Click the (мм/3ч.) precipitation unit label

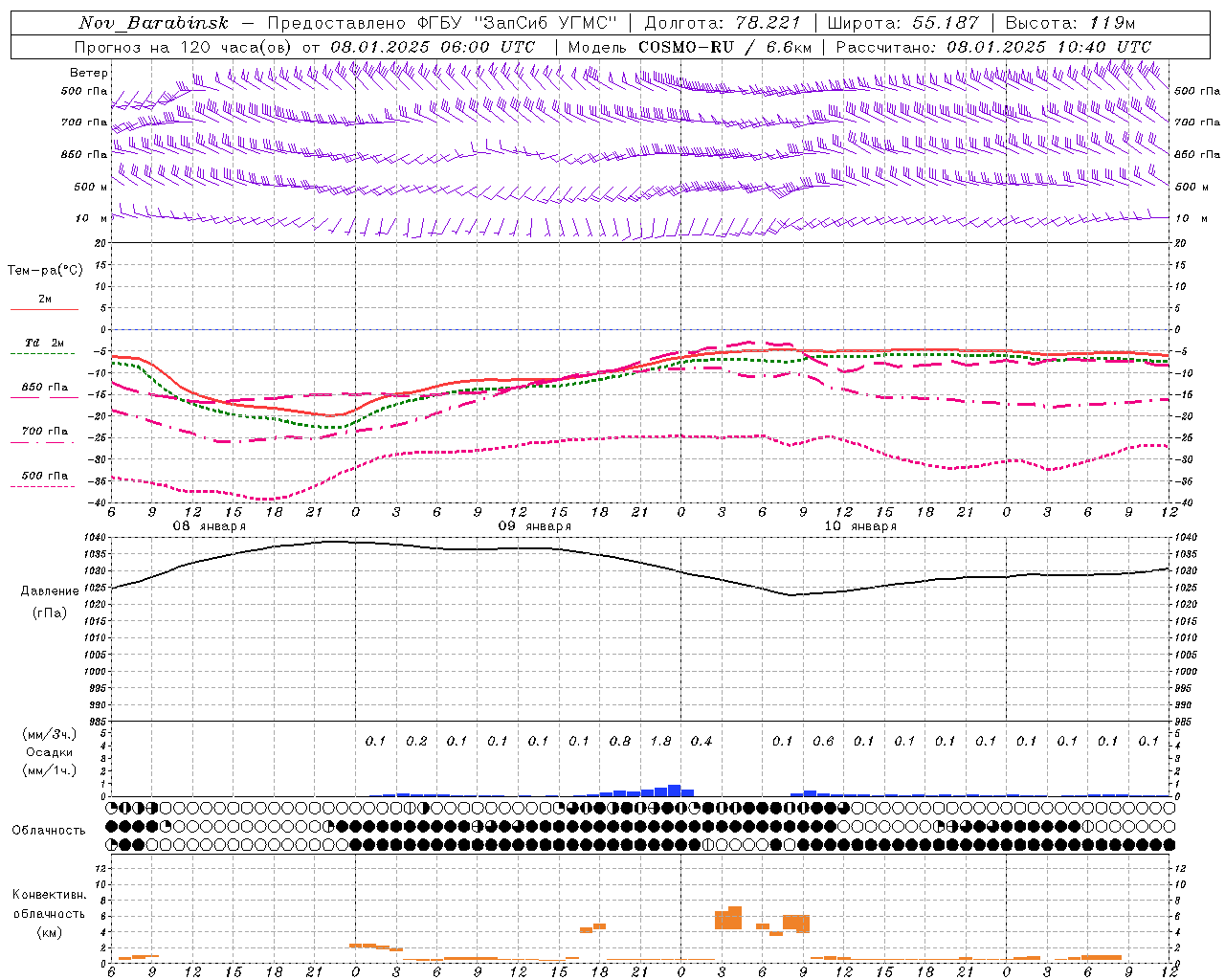point(48,735)
